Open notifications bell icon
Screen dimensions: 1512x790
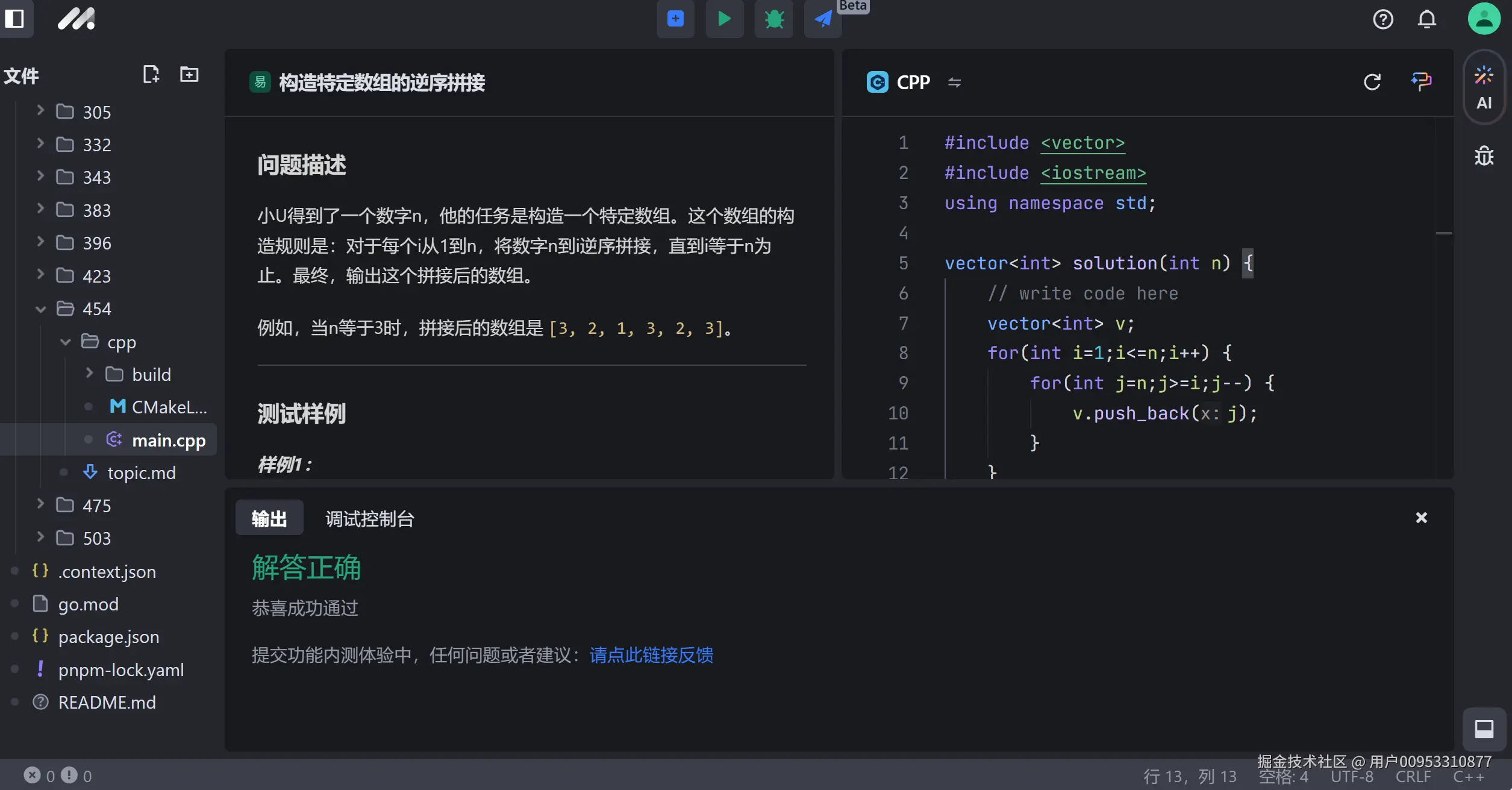coord(1427,19)
